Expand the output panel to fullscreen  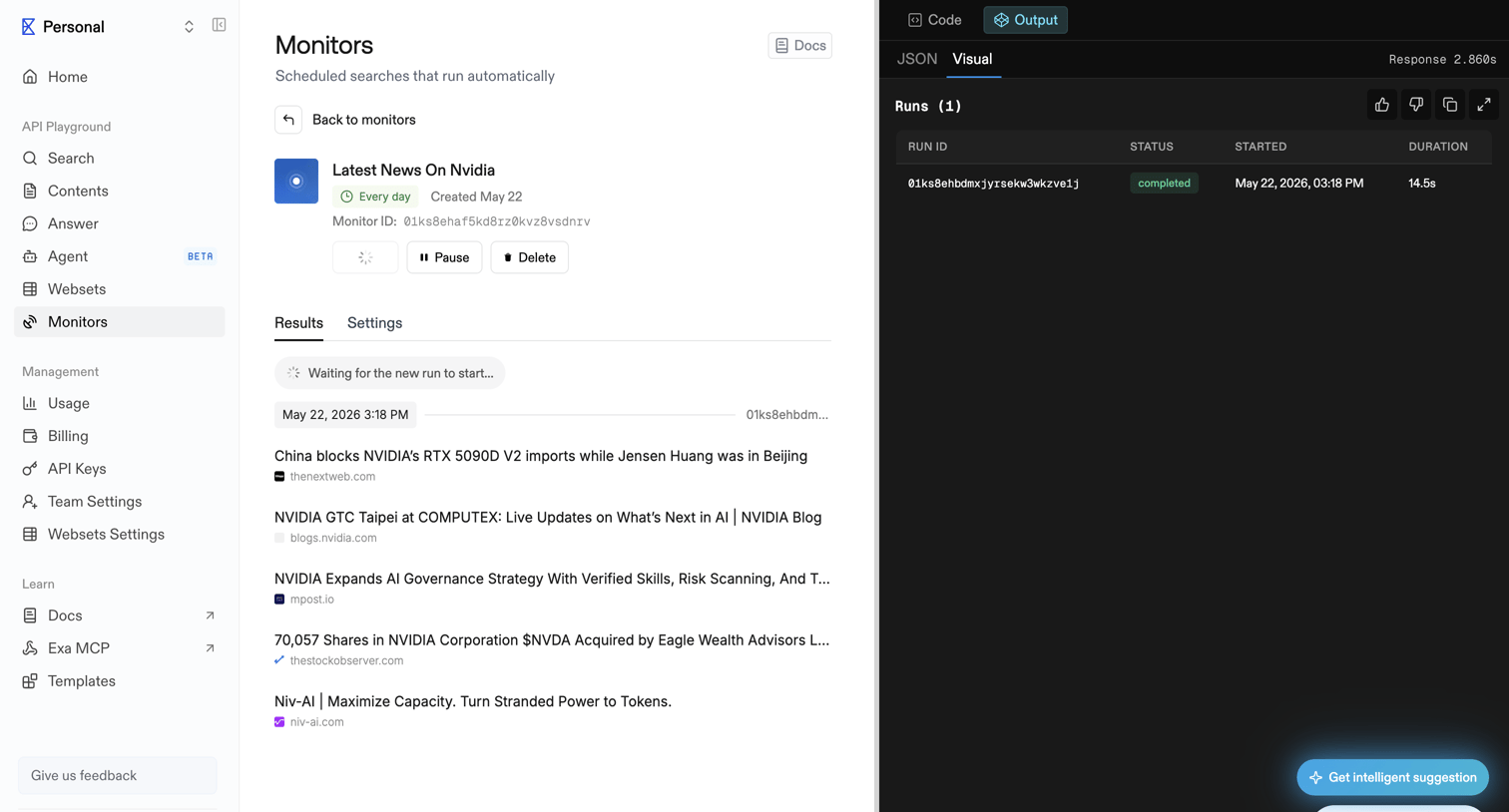1484,105
